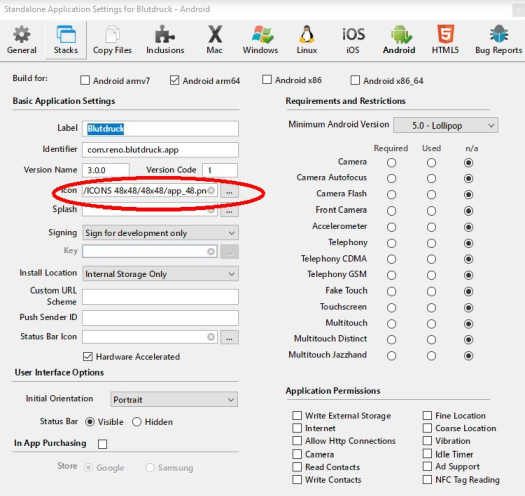This screenshot has width=525, height=496.
Task: Browse for a Status Bar Icon file
Action: 229,337
